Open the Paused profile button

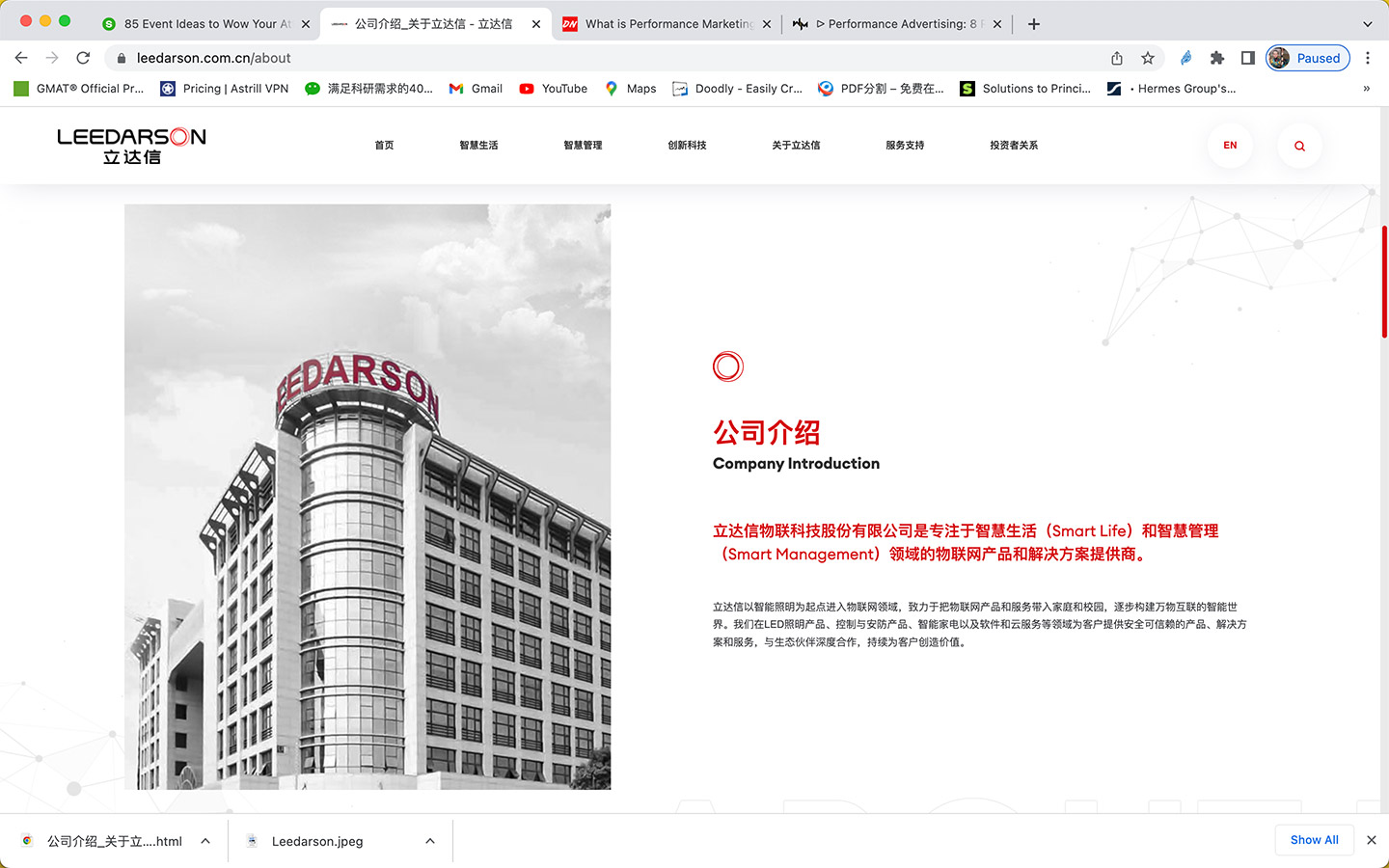click(x=1307, y=58)
